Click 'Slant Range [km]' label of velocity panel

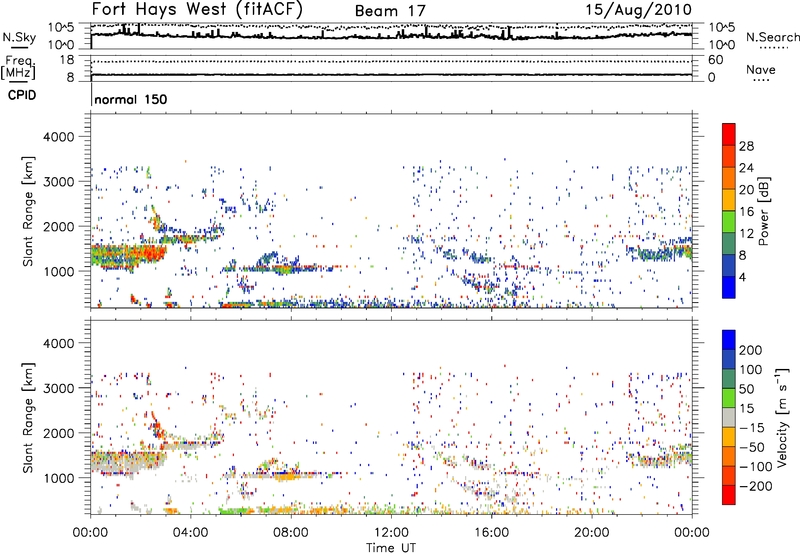(28, 418)
